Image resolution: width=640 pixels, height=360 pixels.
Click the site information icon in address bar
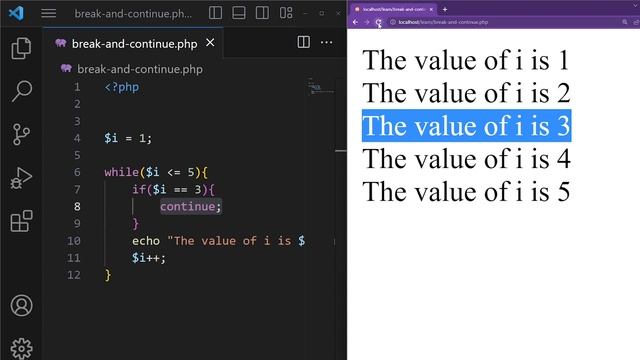click(x=393, y=22)
